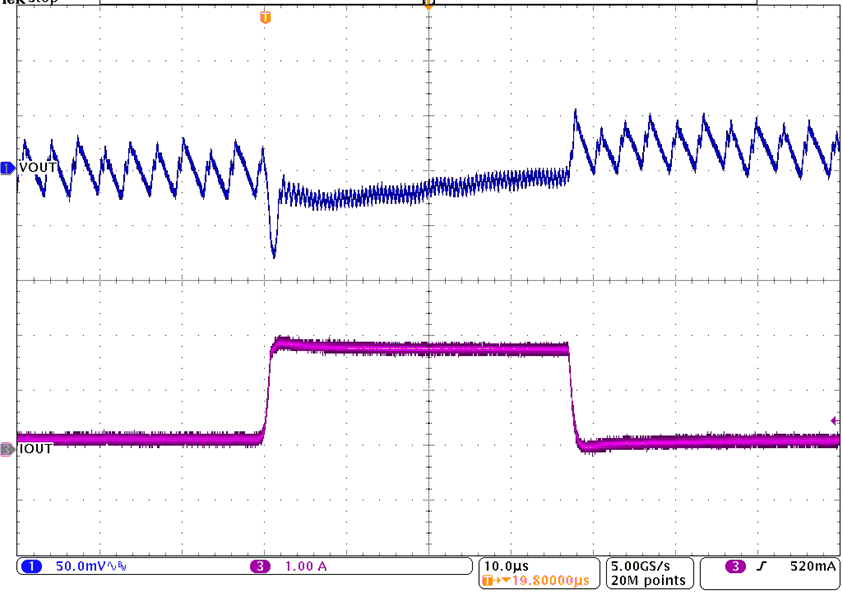
Task: Click the CH3 channel indicator beside IOUT
Action: pyautogui.click(x=7, y=448)
